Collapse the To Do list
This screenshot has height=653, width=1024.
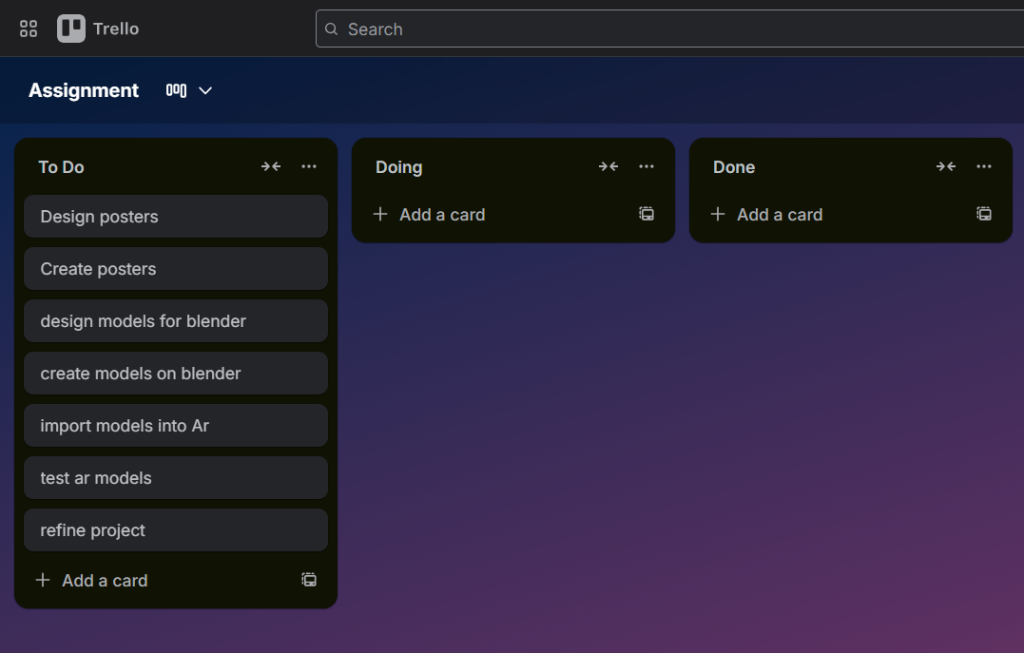coord(271,167)
